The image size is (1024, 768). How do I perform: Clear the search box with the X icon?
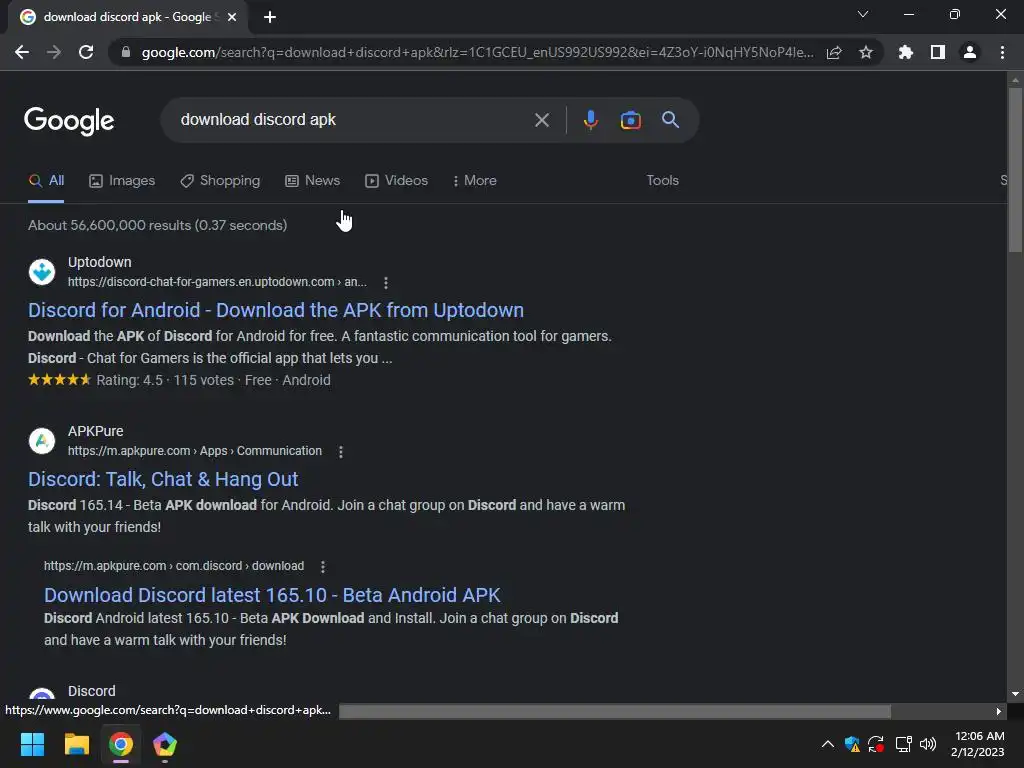click(541, 120)
